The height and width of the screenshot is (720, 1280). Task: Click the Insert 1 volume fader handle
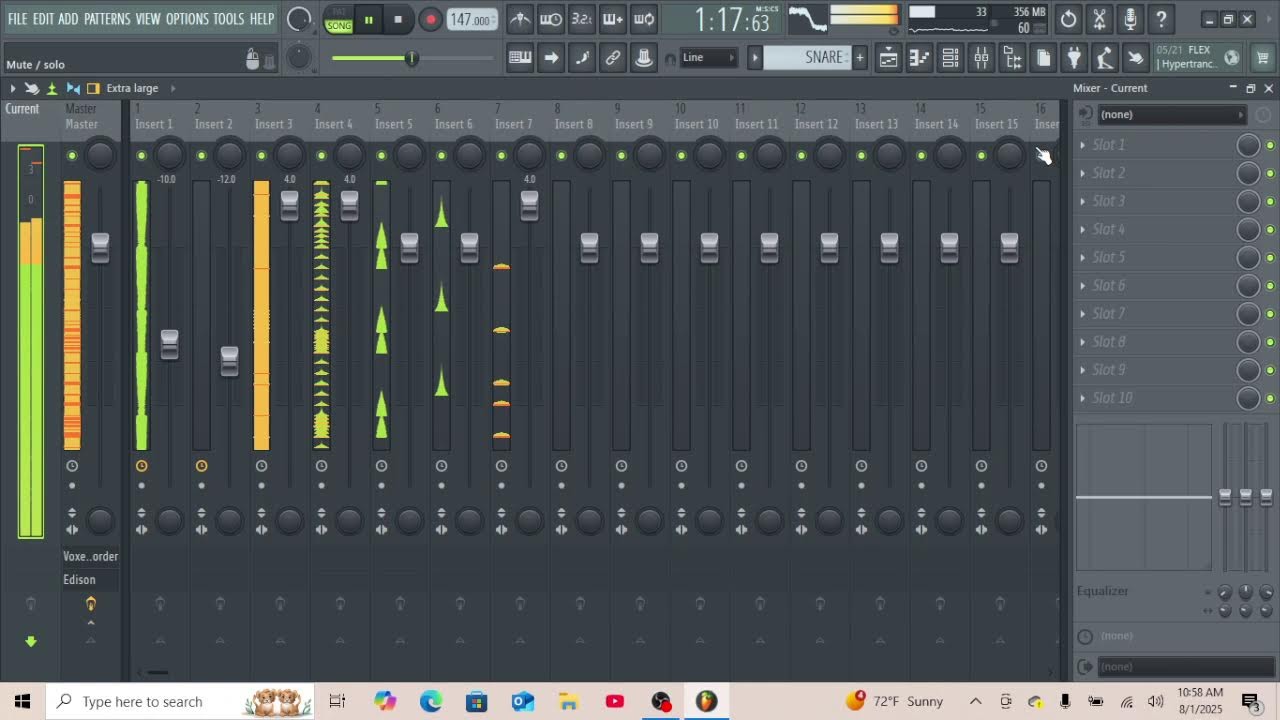(x=169, y=345)
